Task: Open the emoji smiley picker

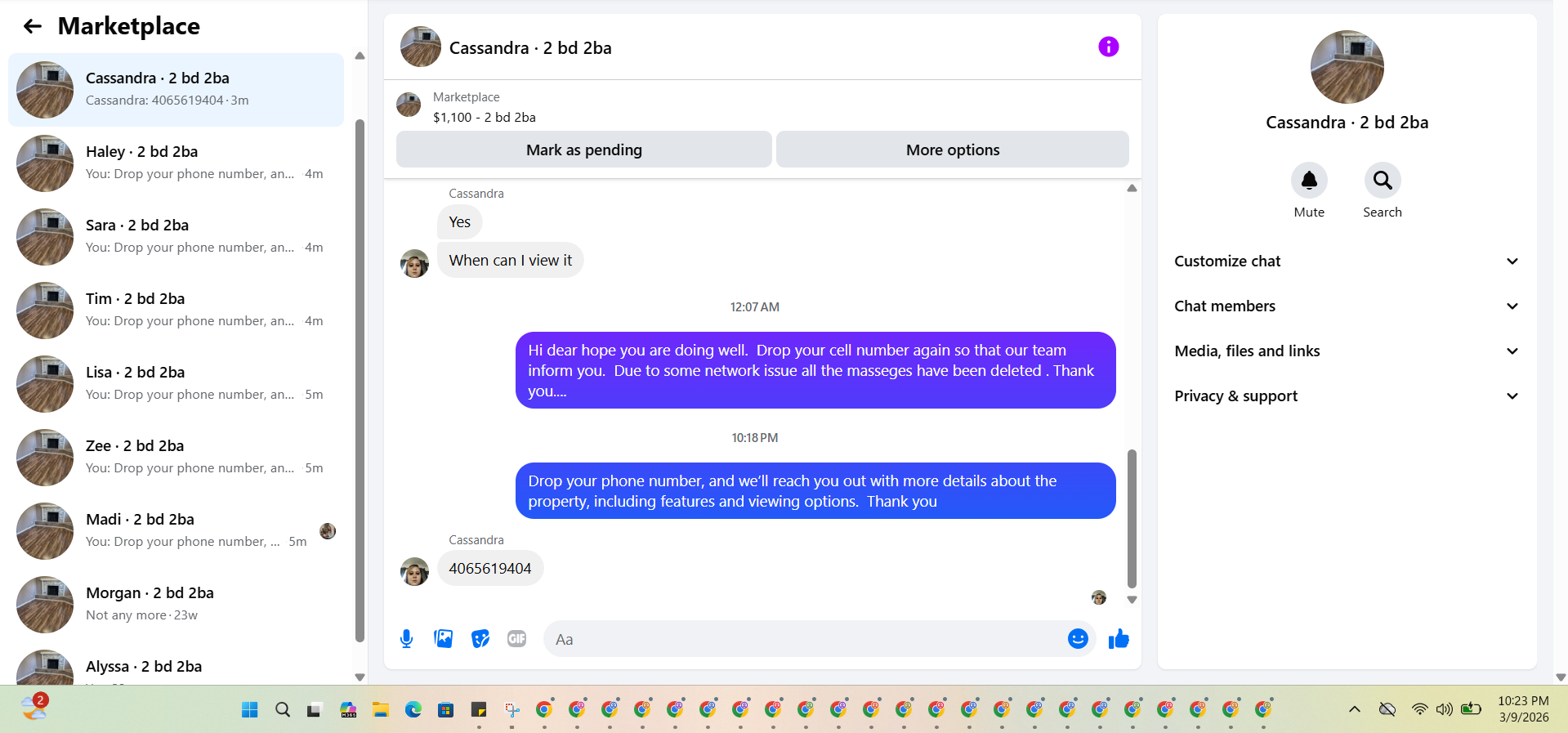Action: 1078,639
